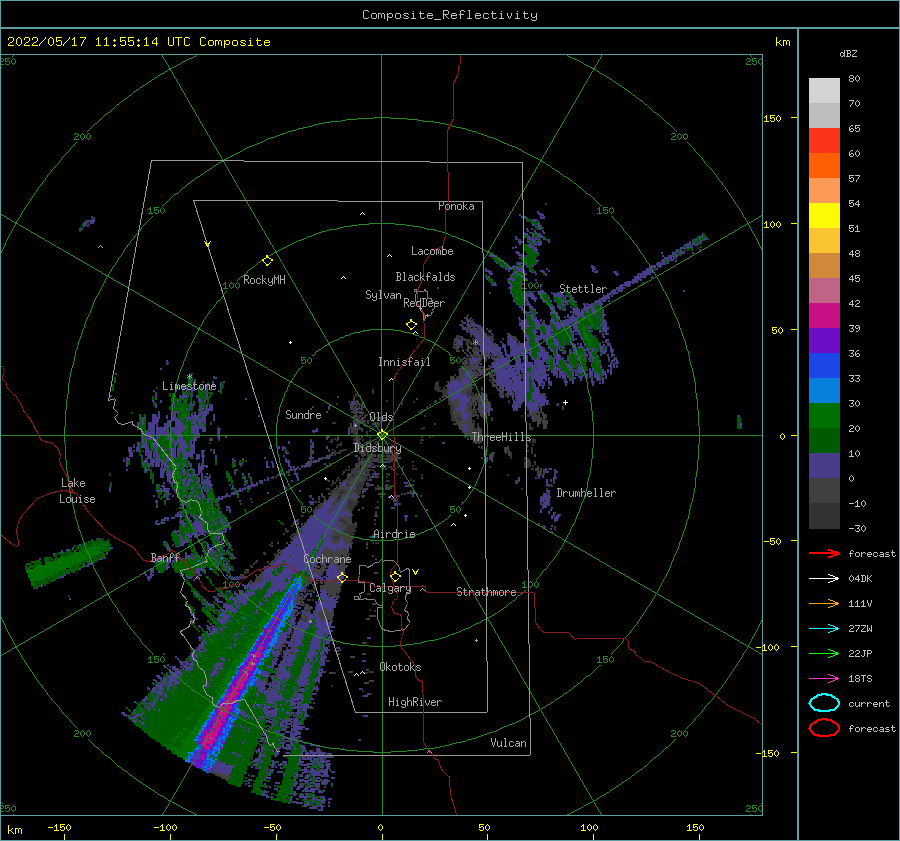Image resolution: width=900 pixels, height=841 pixels.
Task: Click the RockyMH label
Action: click(x=264, y=280)
